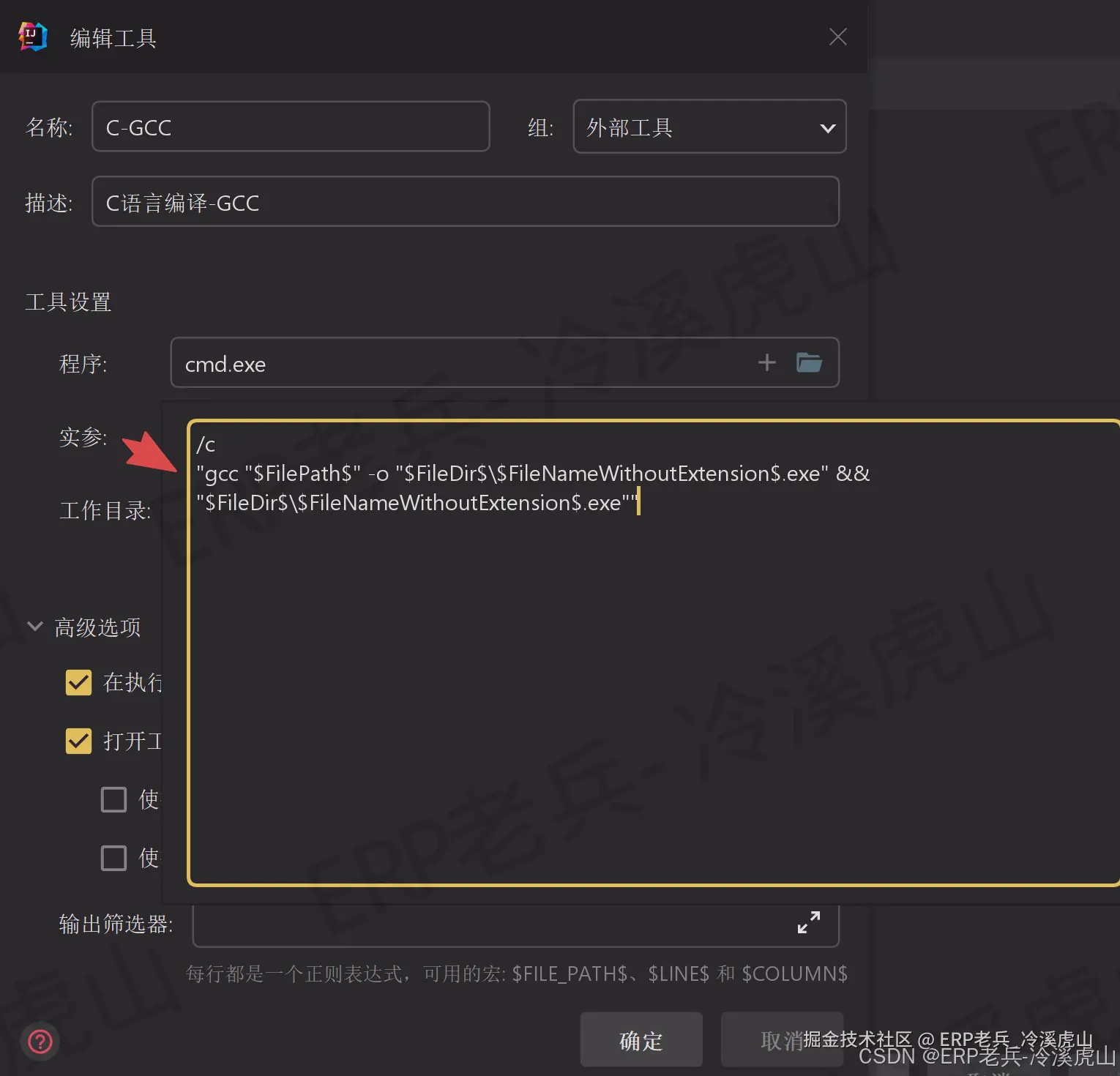Open the 组 dropdown showing 外部工具
The width and height of the screenshot is (1120, 1076).
827,127
